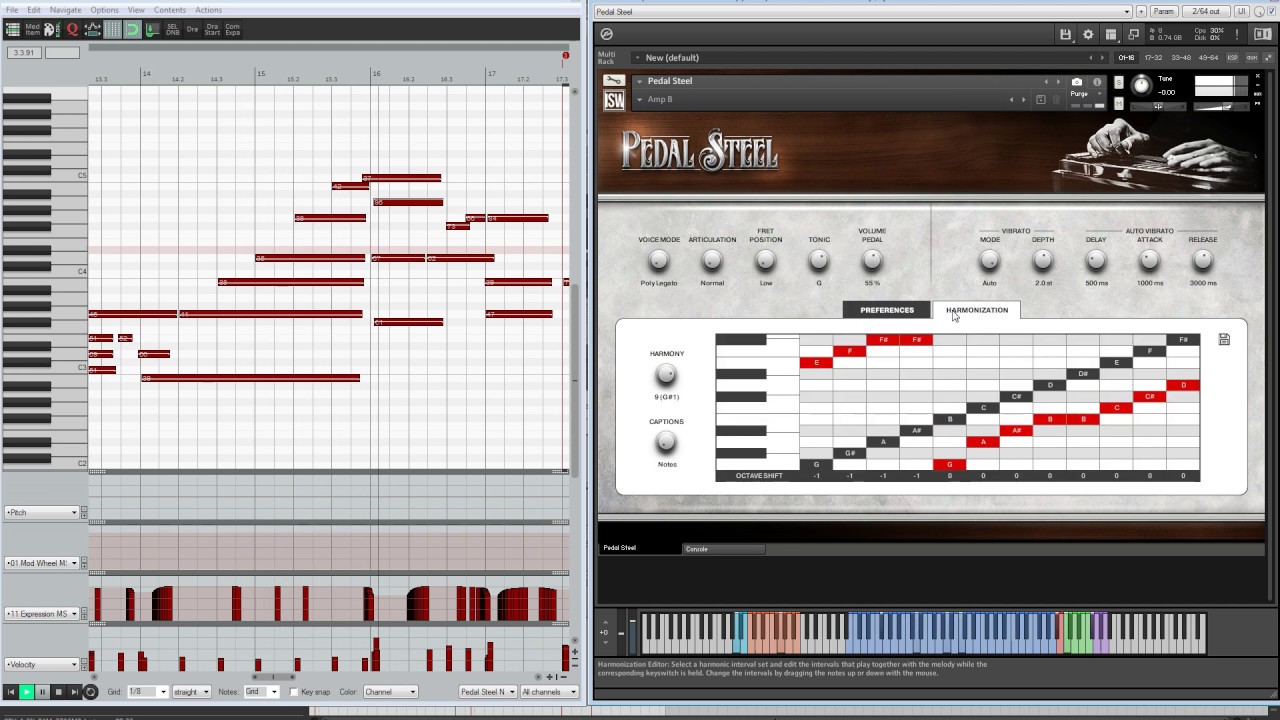Toggle the FX enabled checkbox

(1271, 11)
